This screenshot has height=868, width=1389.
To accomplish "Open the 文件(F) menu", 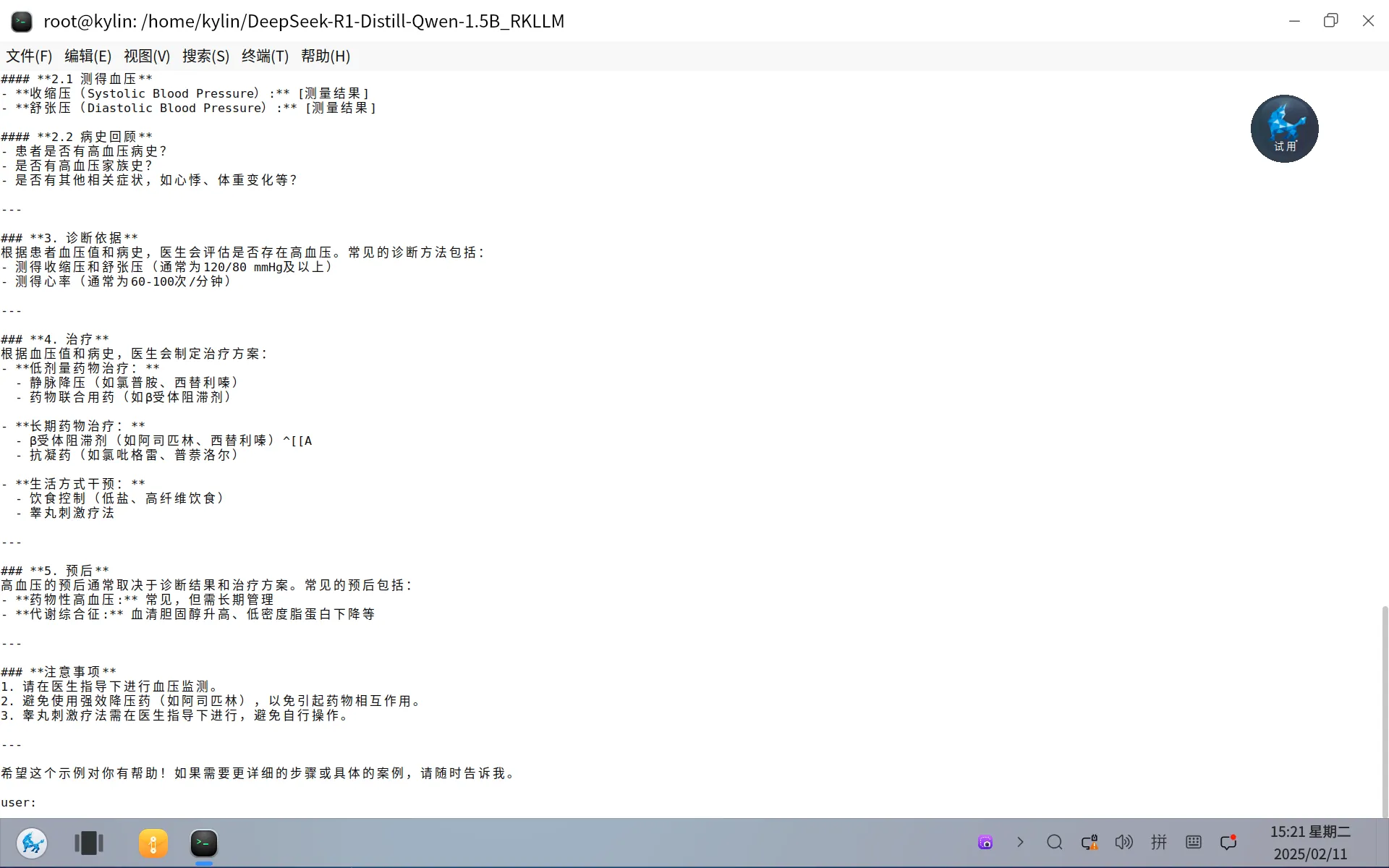I will click(29, 56).
